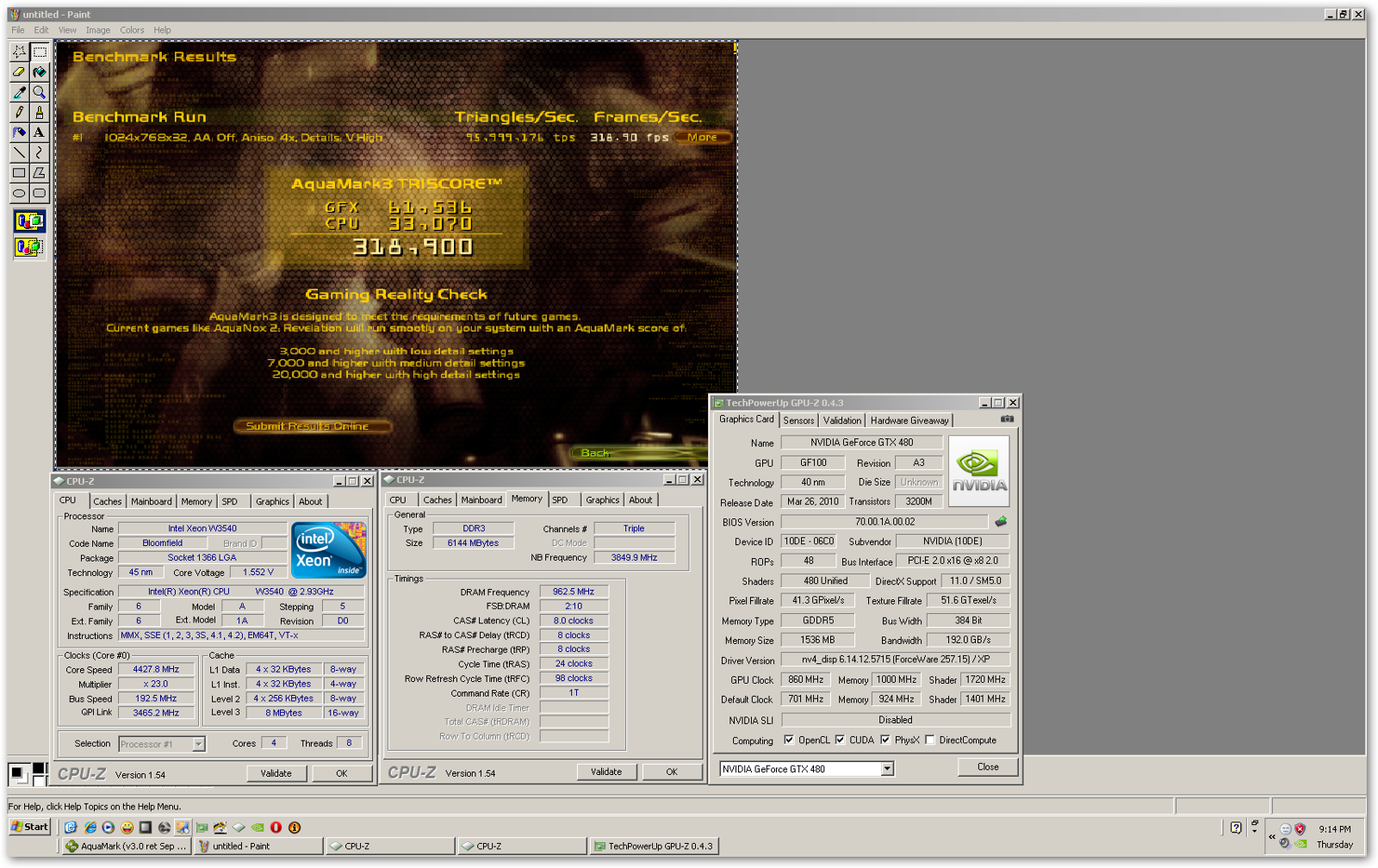Click the BIOS save chip icon in GPU-Z

1001,522
